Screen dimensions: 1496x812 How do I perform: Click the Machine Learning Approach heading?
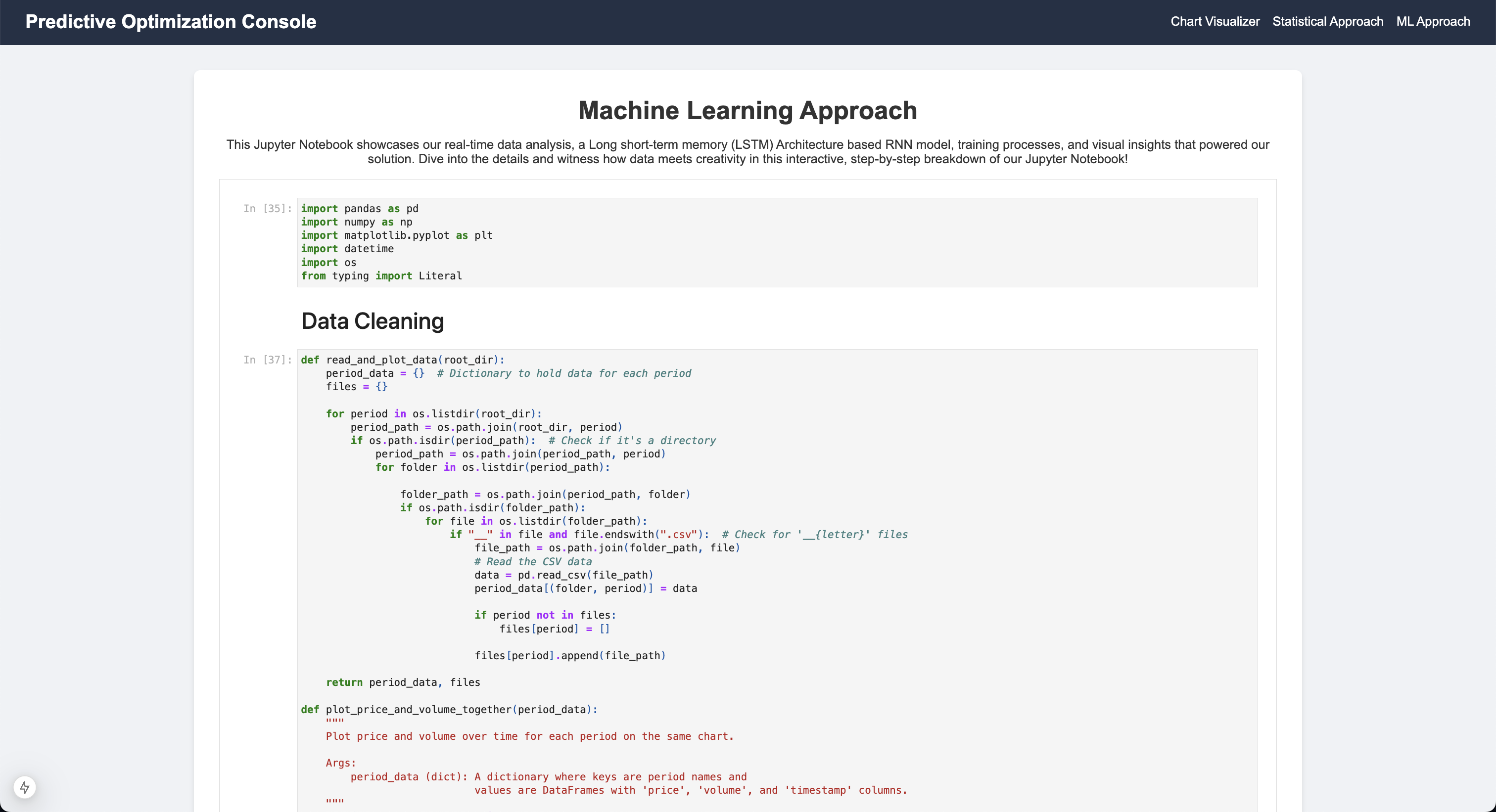pyautogui.click(x=748, y=110)
